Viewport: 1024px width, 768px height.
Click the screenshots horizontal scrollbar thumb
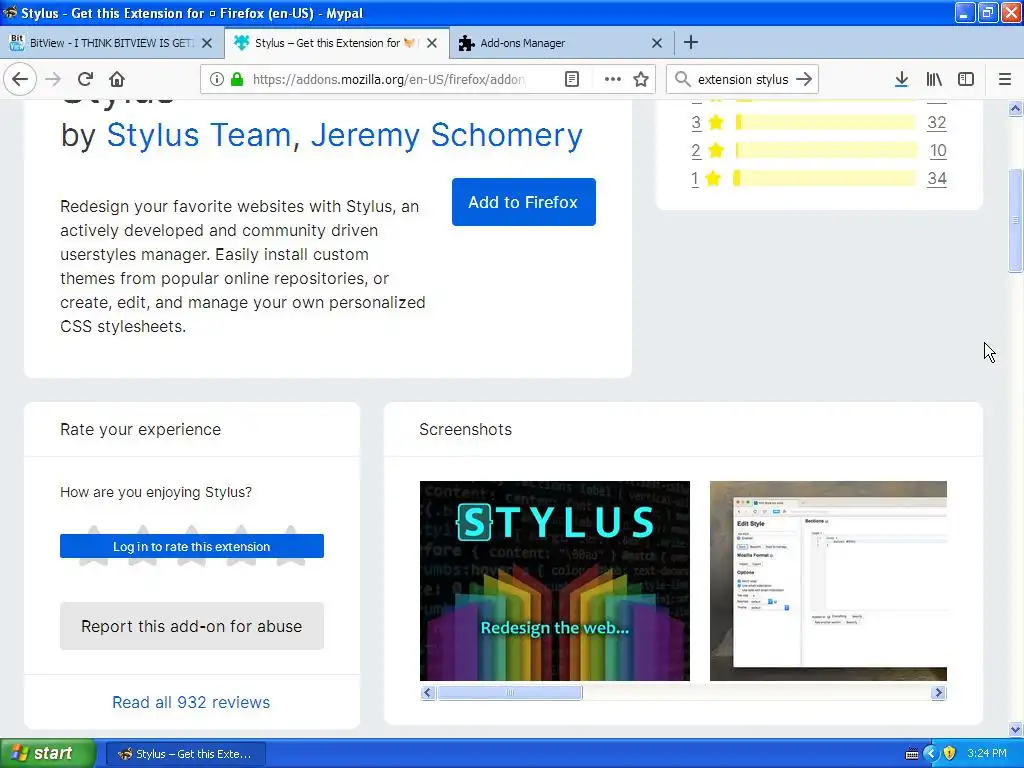pyautogui.click(x=509, y=692)
